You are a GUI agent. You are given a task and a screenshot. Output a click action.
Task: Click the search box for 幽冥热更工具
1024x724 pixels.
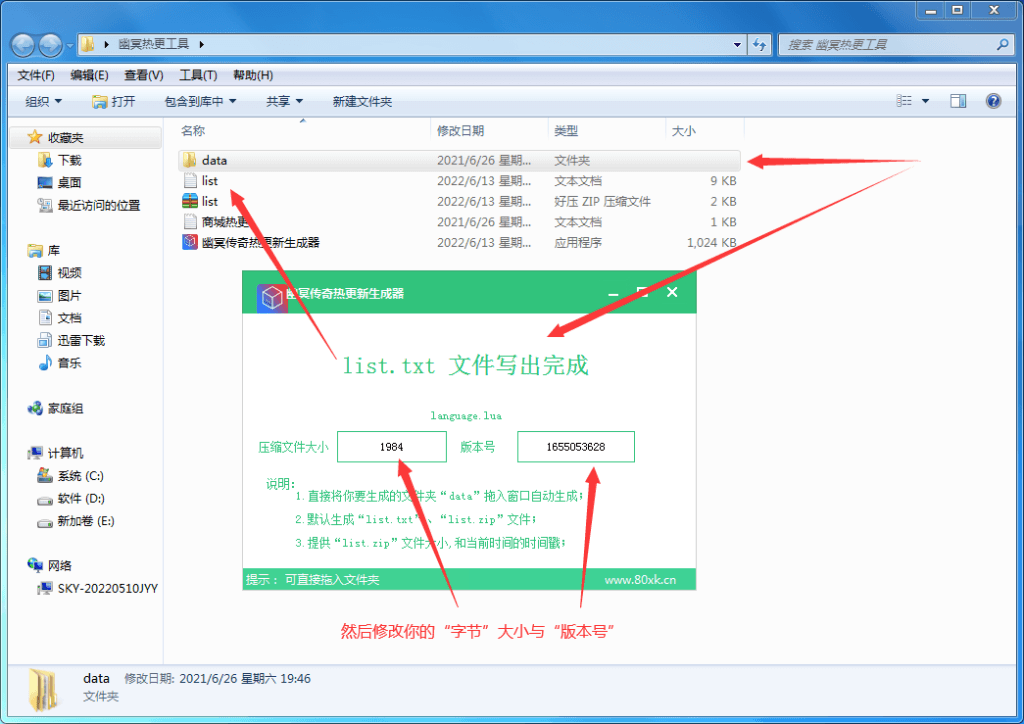click(x=895, y=45)
